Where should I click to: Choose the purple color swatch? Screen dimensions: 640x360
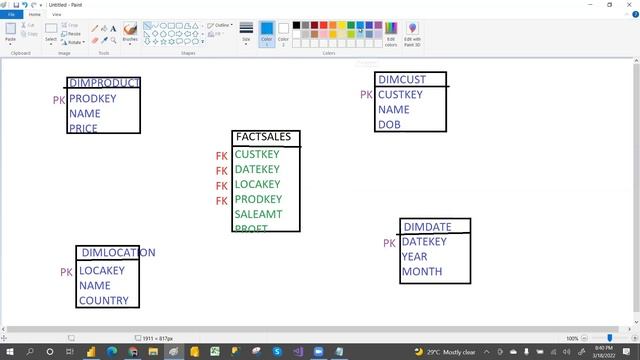378,25
